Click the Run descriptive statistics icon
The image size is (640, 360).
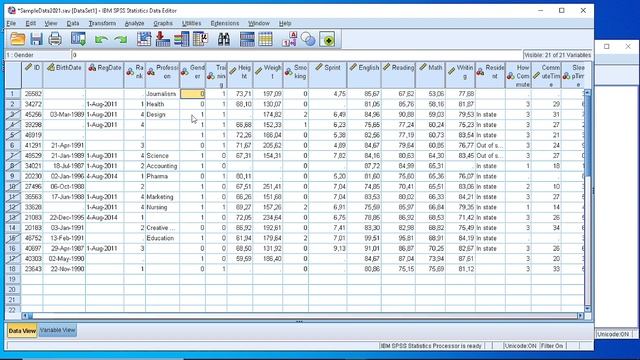click(200, 39)
